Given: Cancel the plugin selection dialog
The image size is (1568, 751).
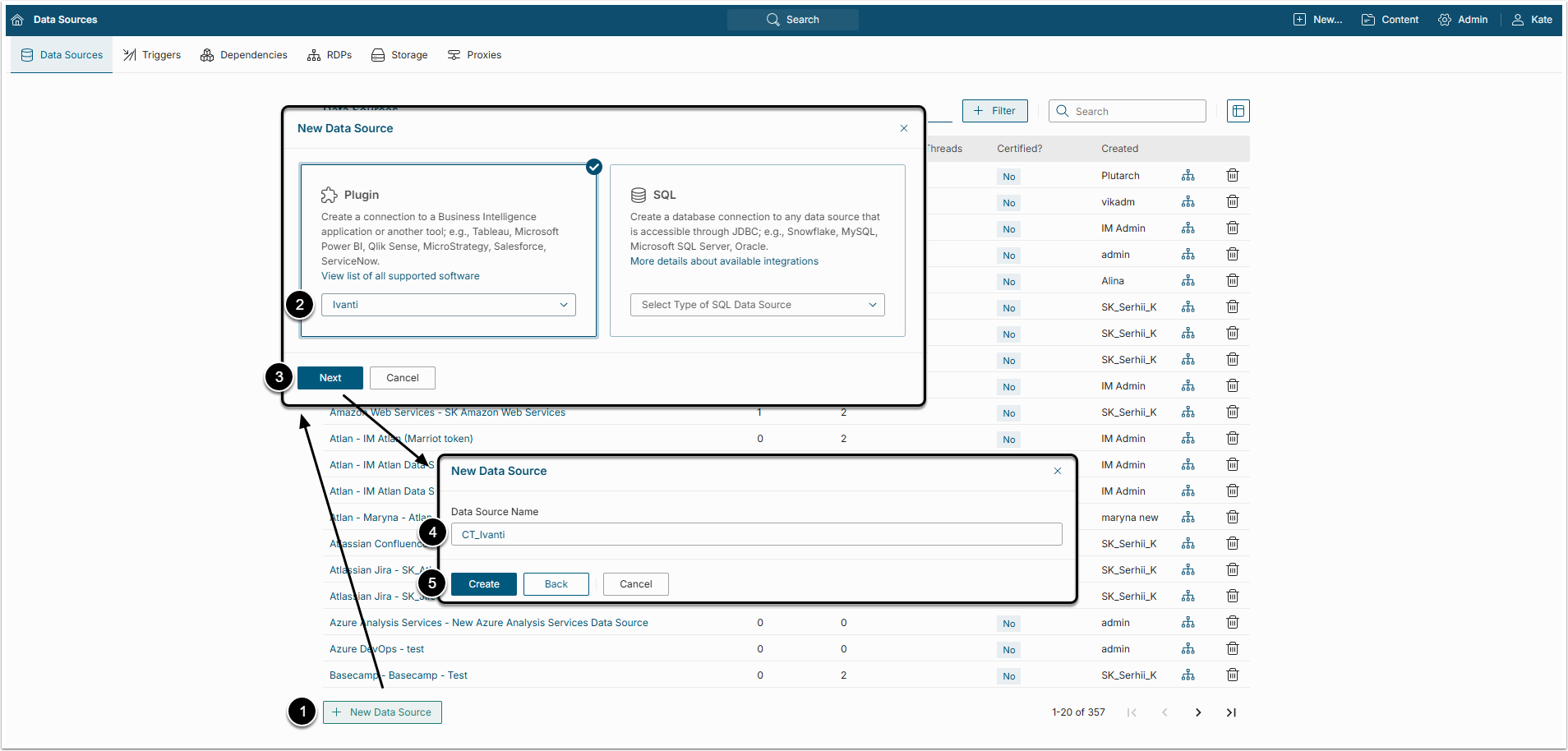Looking at the screenshot, I should 403,378.
